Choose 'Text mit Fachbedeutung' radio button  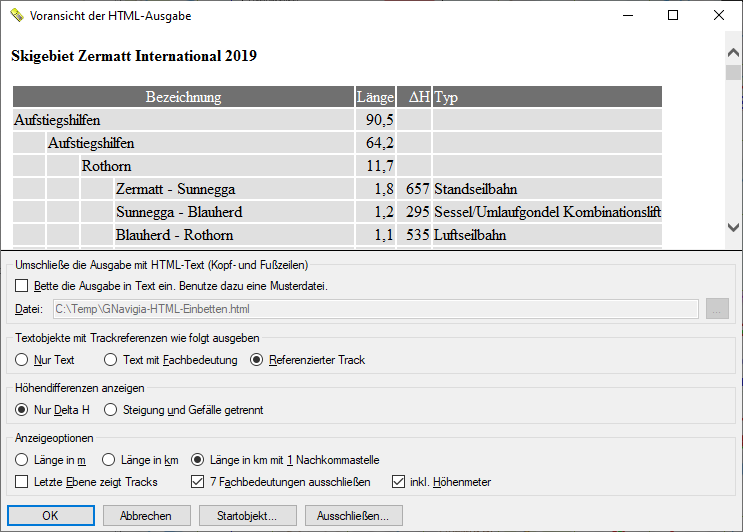(110, 360)
